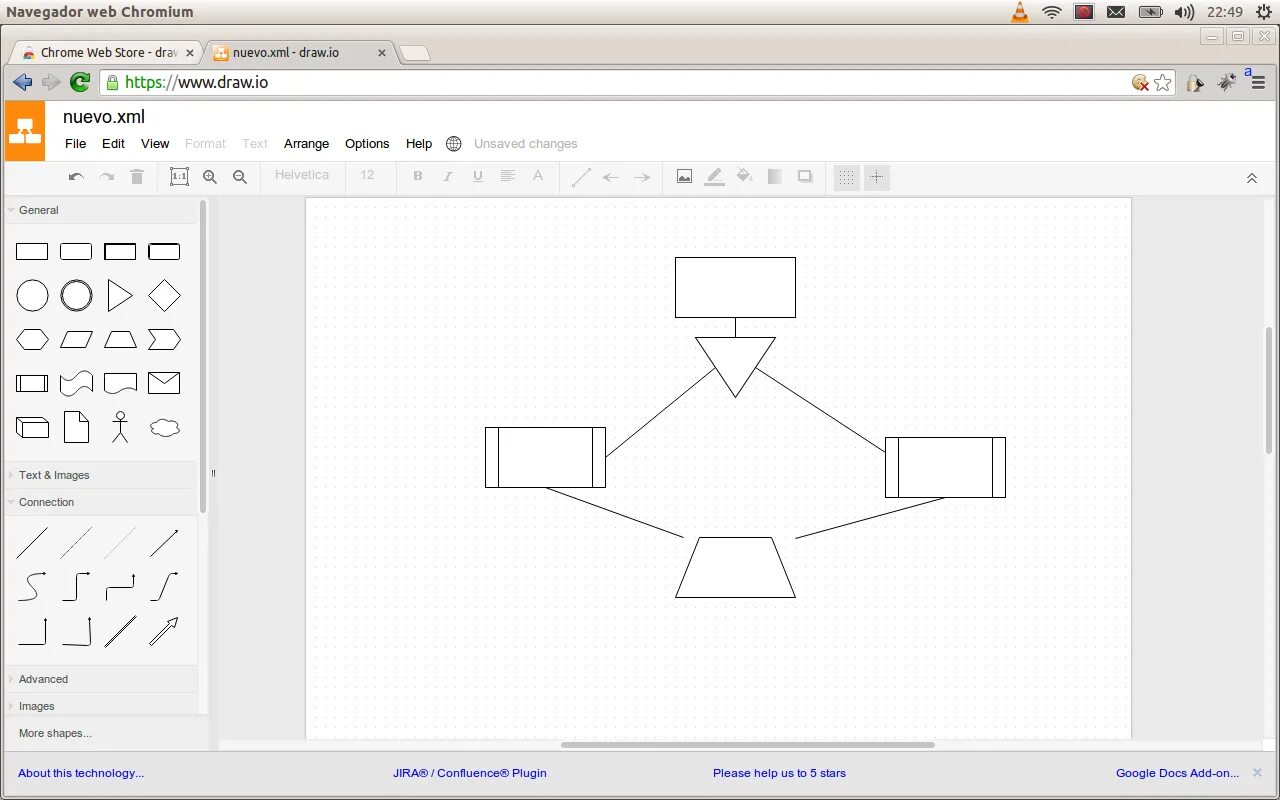Image resolution: width=1280 pixels, height=800 pixels.
Task: Click the zoom out magnifier
Action: (x=240, y=177)
